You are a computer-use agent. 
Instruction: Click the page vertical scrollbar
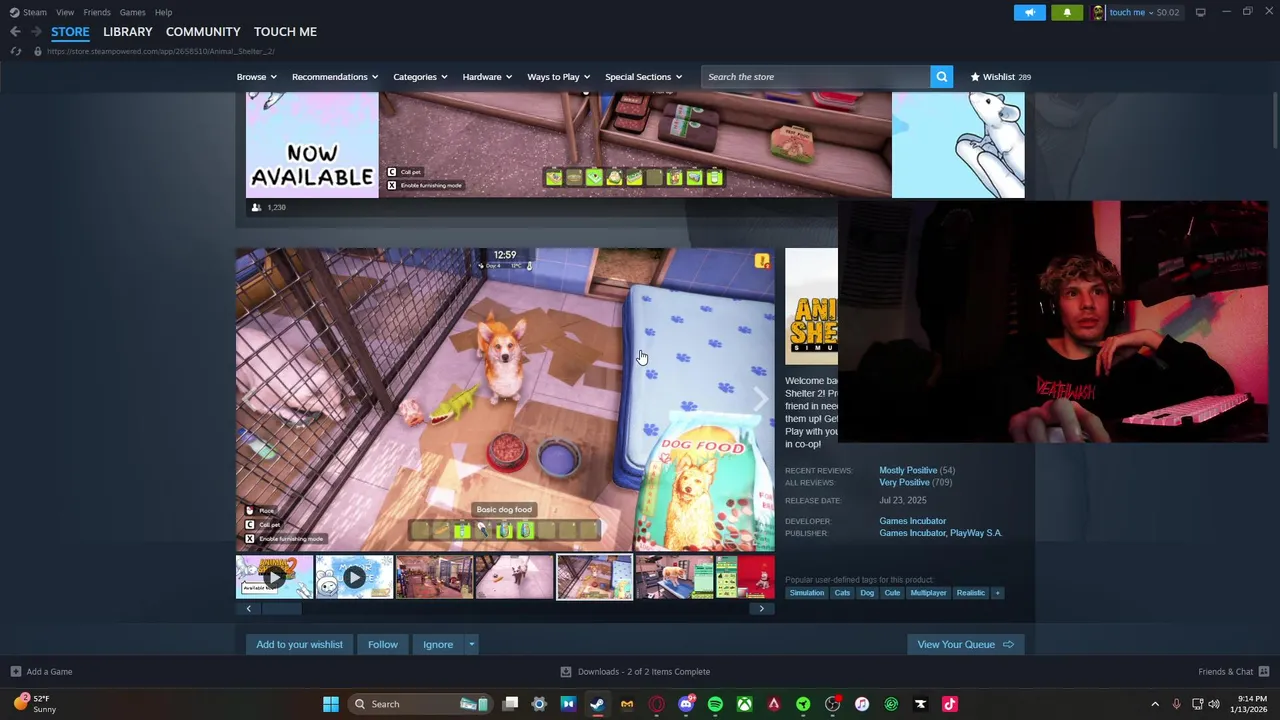point(1274,120)
